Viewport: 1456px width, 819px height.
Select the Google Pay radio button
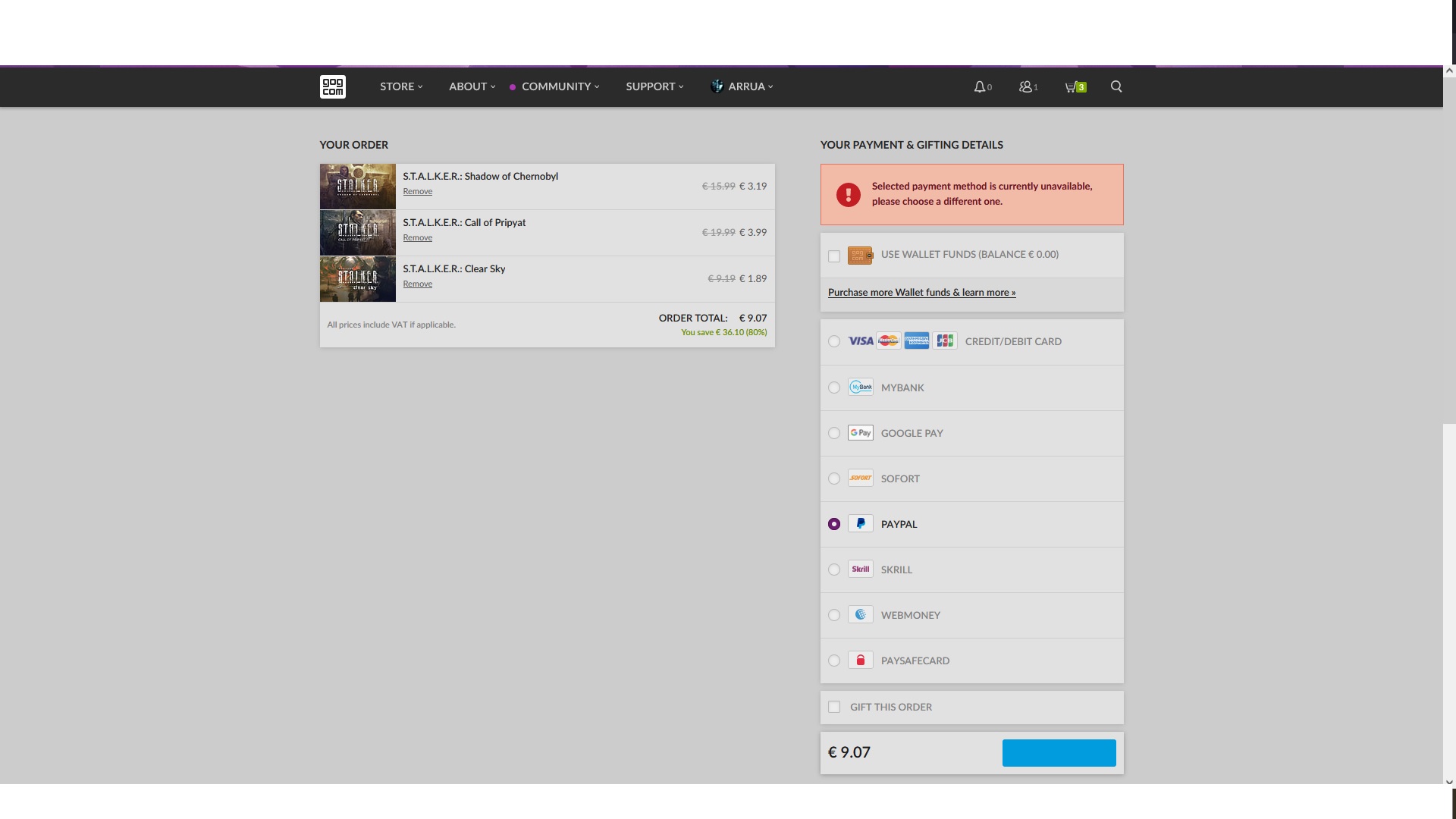pyautogui.click(x=834, y=433)
